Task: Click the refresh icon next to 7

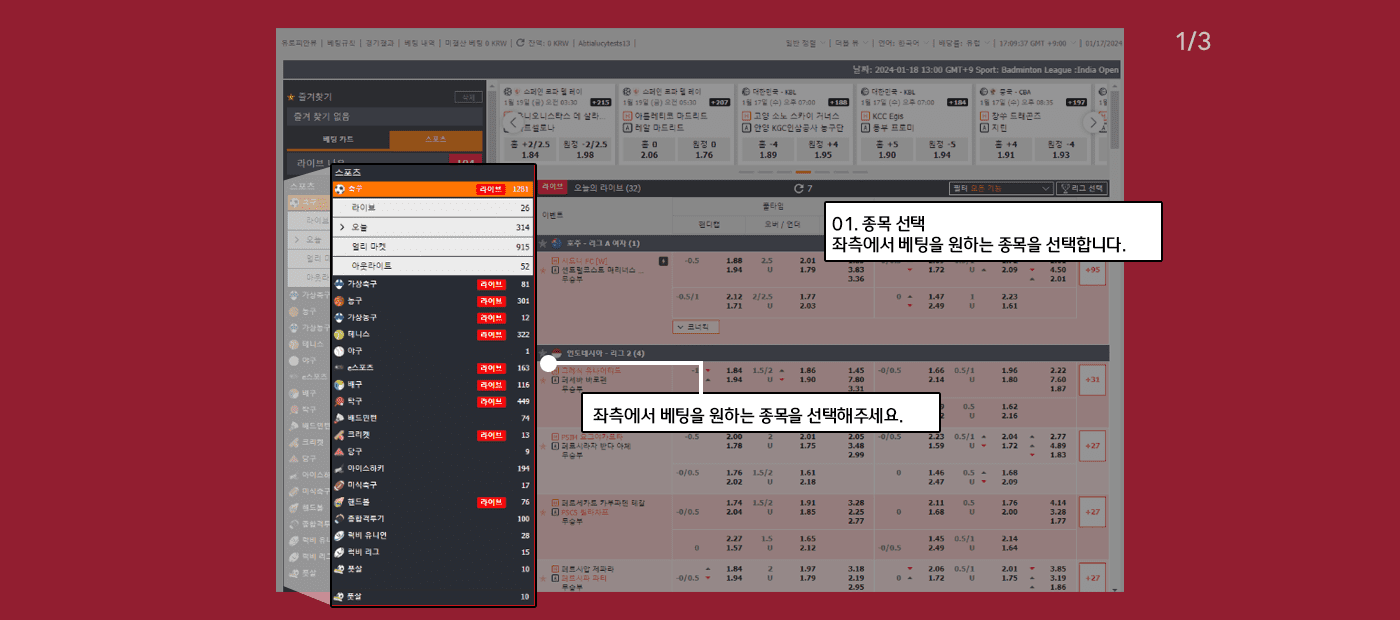Action: (x=798, y=188)
